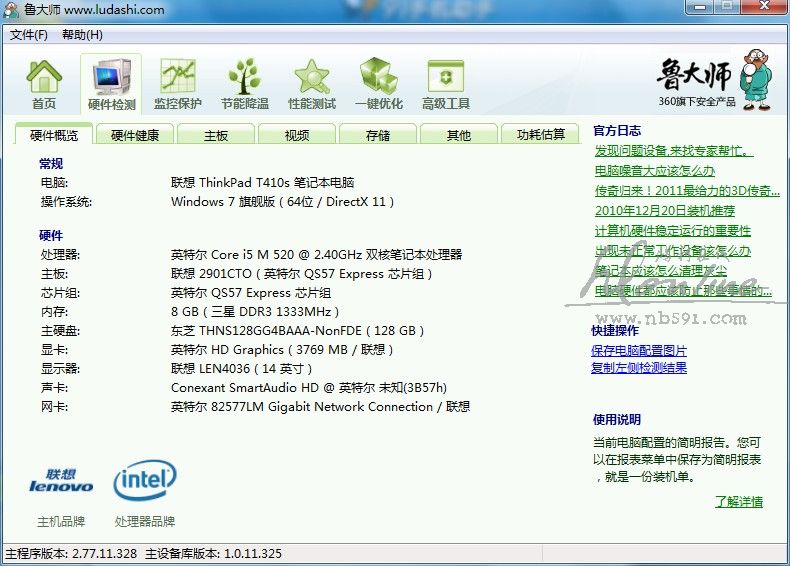790x566 pixels.
Task: Click the 主设备库版本 status bar entry
Action: point(213,553)
